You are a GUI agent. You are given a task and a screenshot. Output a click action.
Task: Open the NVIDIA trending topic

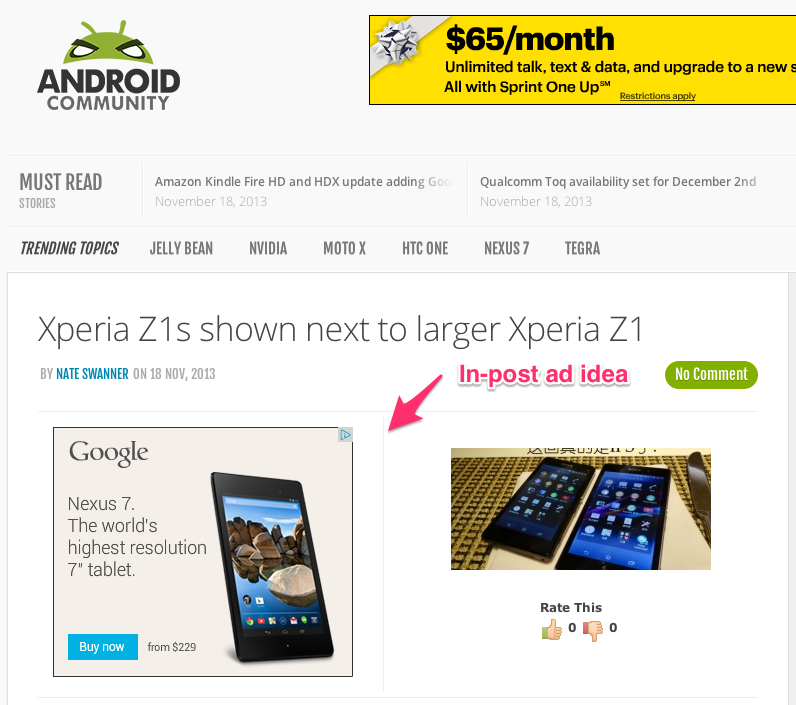point(268,248)
